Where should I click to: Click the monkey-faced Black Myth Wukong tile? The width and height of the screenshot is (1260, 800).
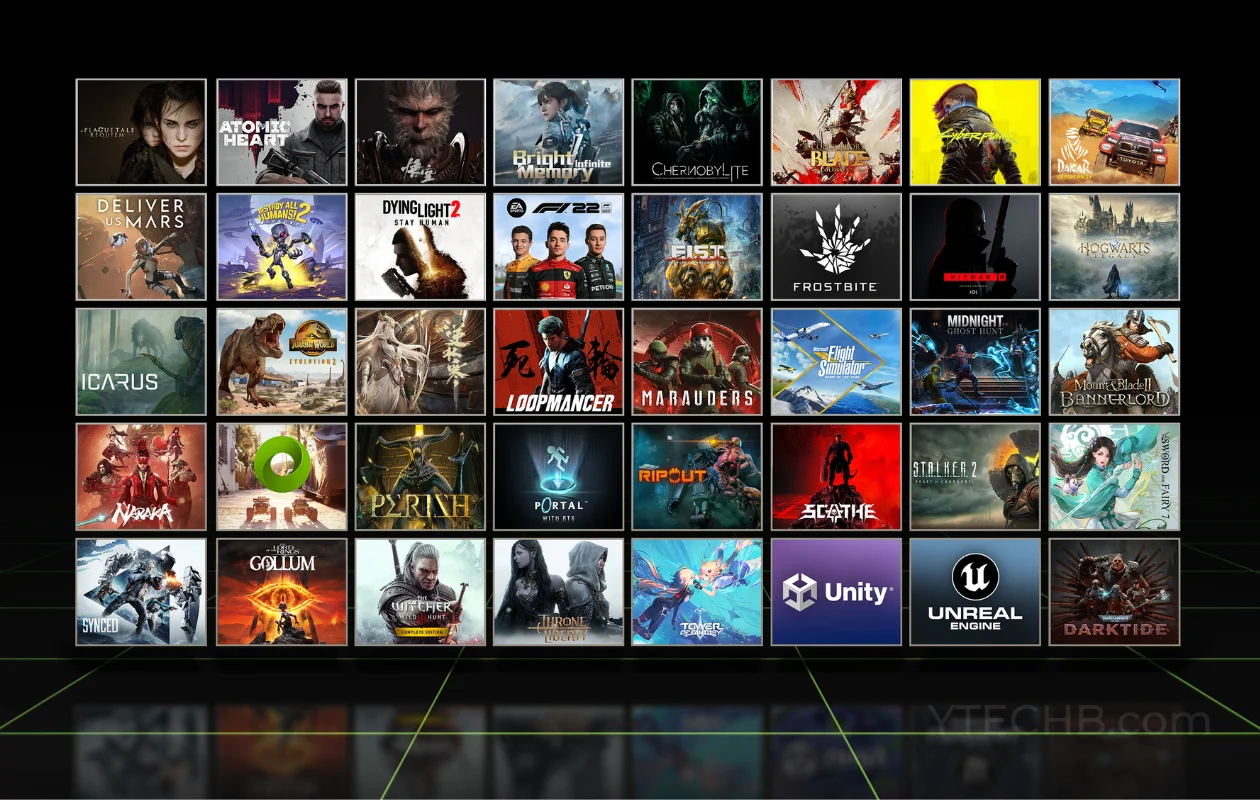pyautogui.click(x=420, y=132)
